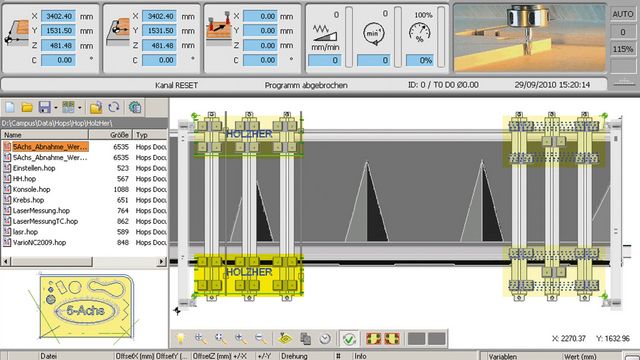Click the workpiece coordinate system icon
This screenshot has height=360, width=640.
pos(117,31)
